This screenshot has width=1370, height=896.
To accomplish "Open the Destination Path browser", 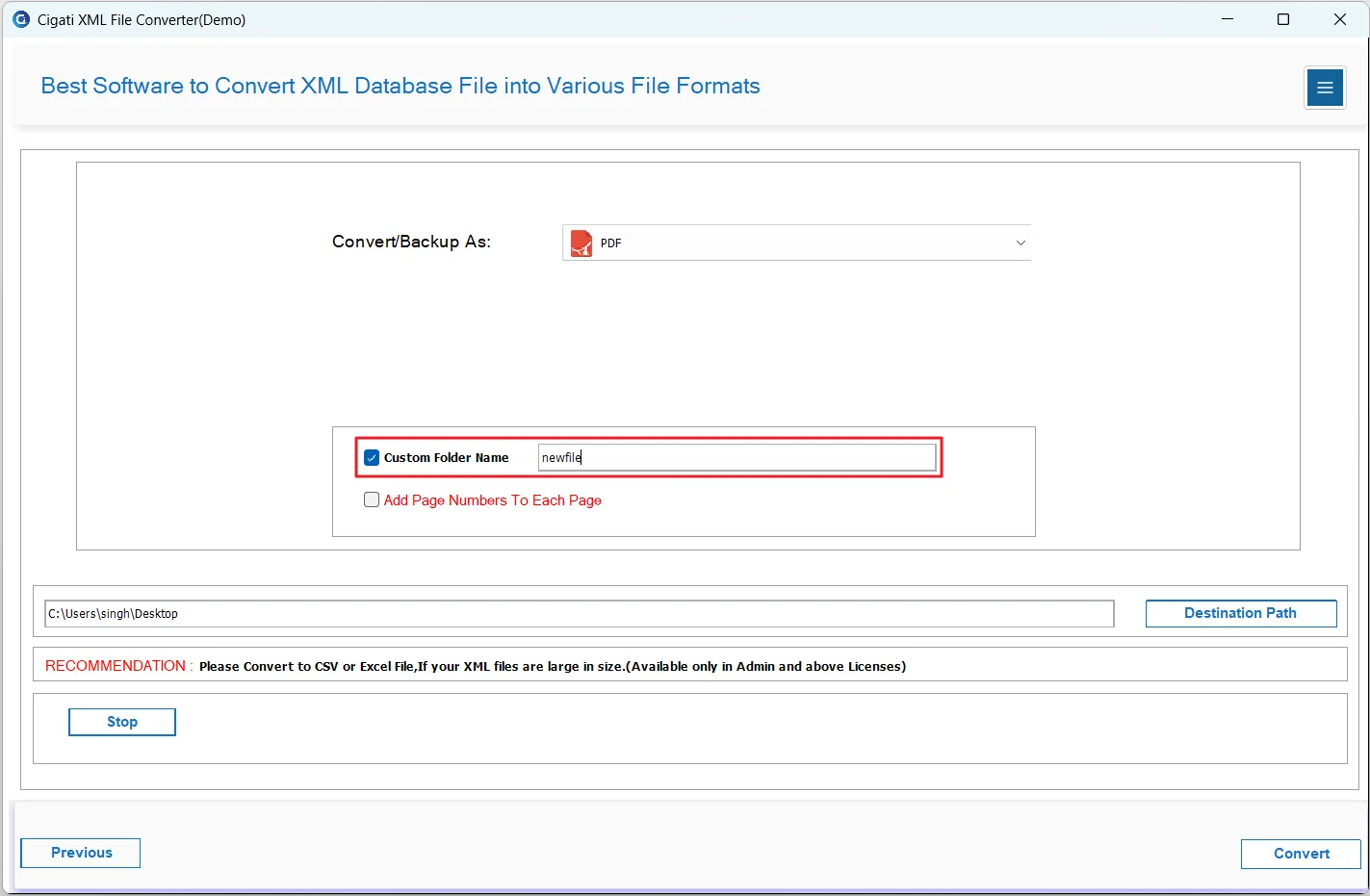I will coord(1241,613).
